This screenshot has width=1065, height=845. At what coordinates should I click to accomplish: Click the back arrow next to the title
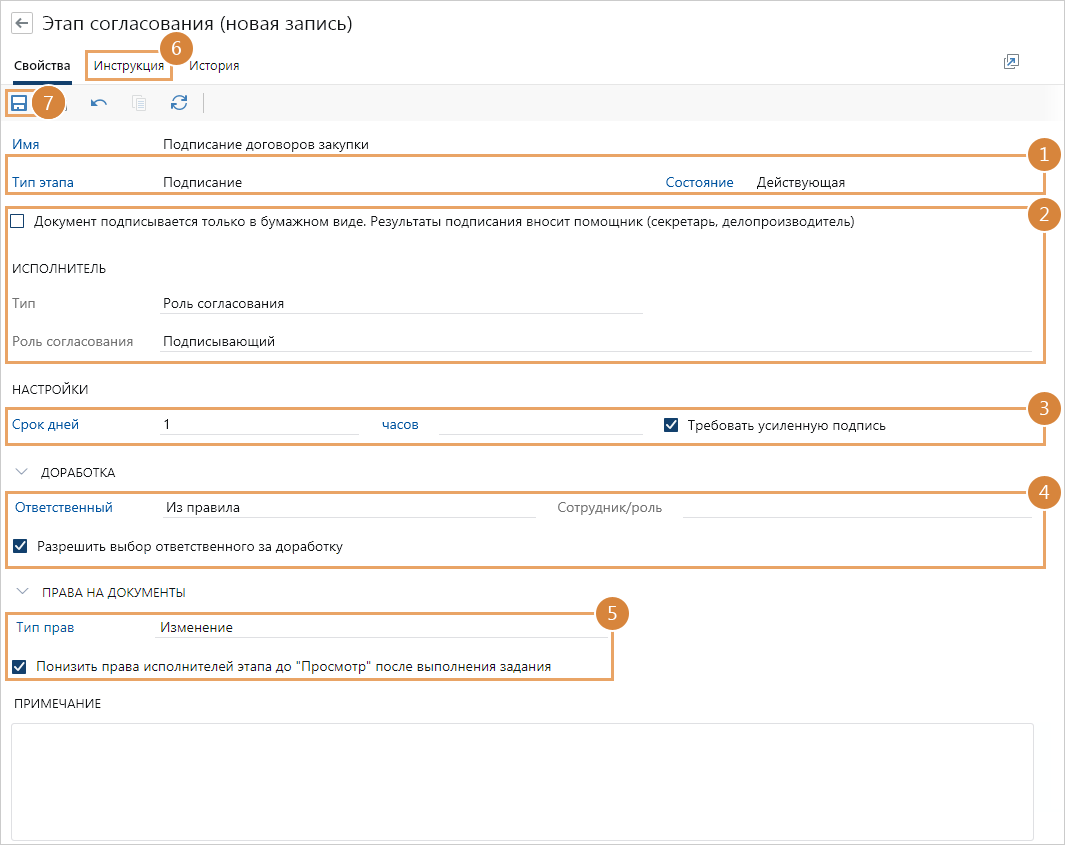[x=22, y=23]
